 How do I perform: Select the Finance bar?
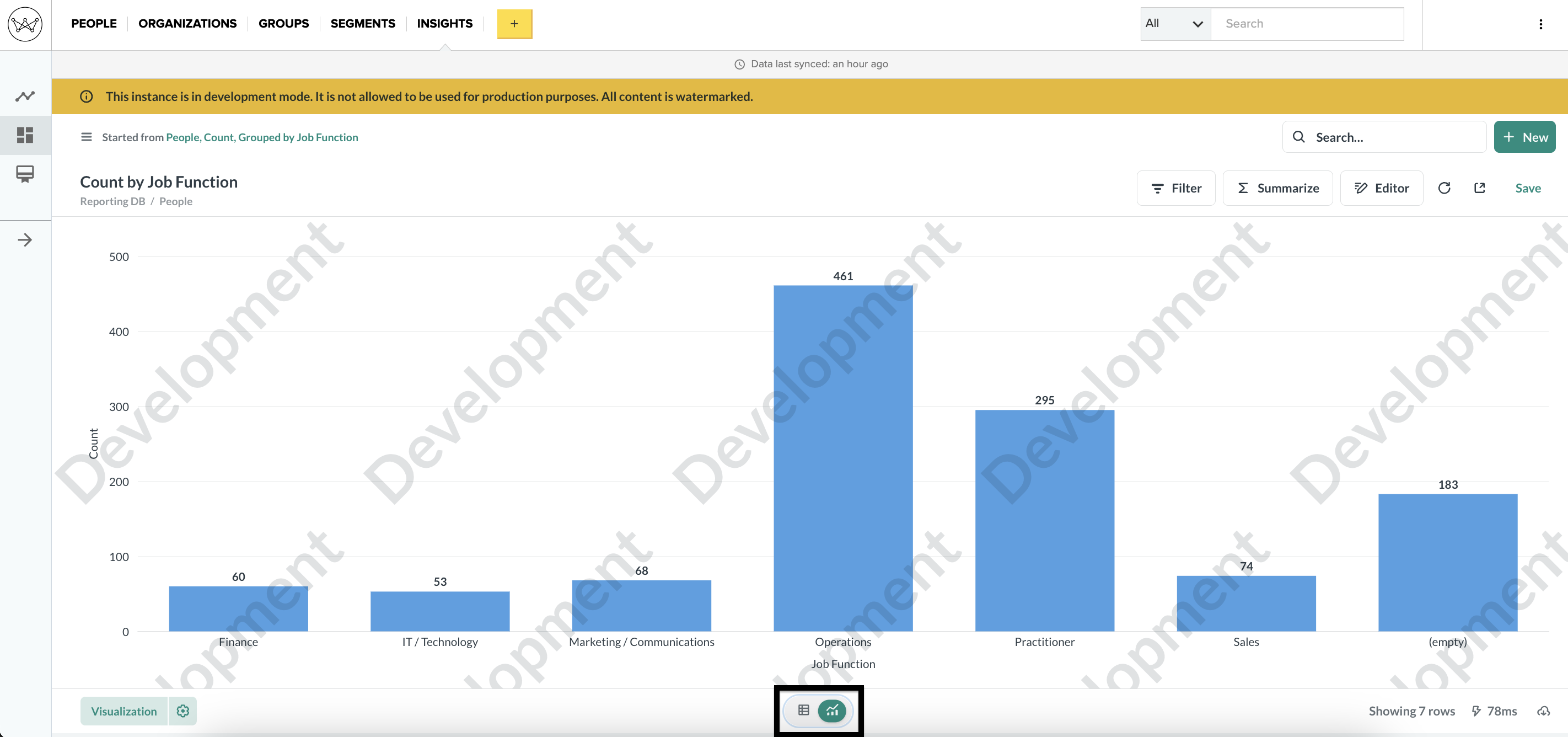coord(239,608)
